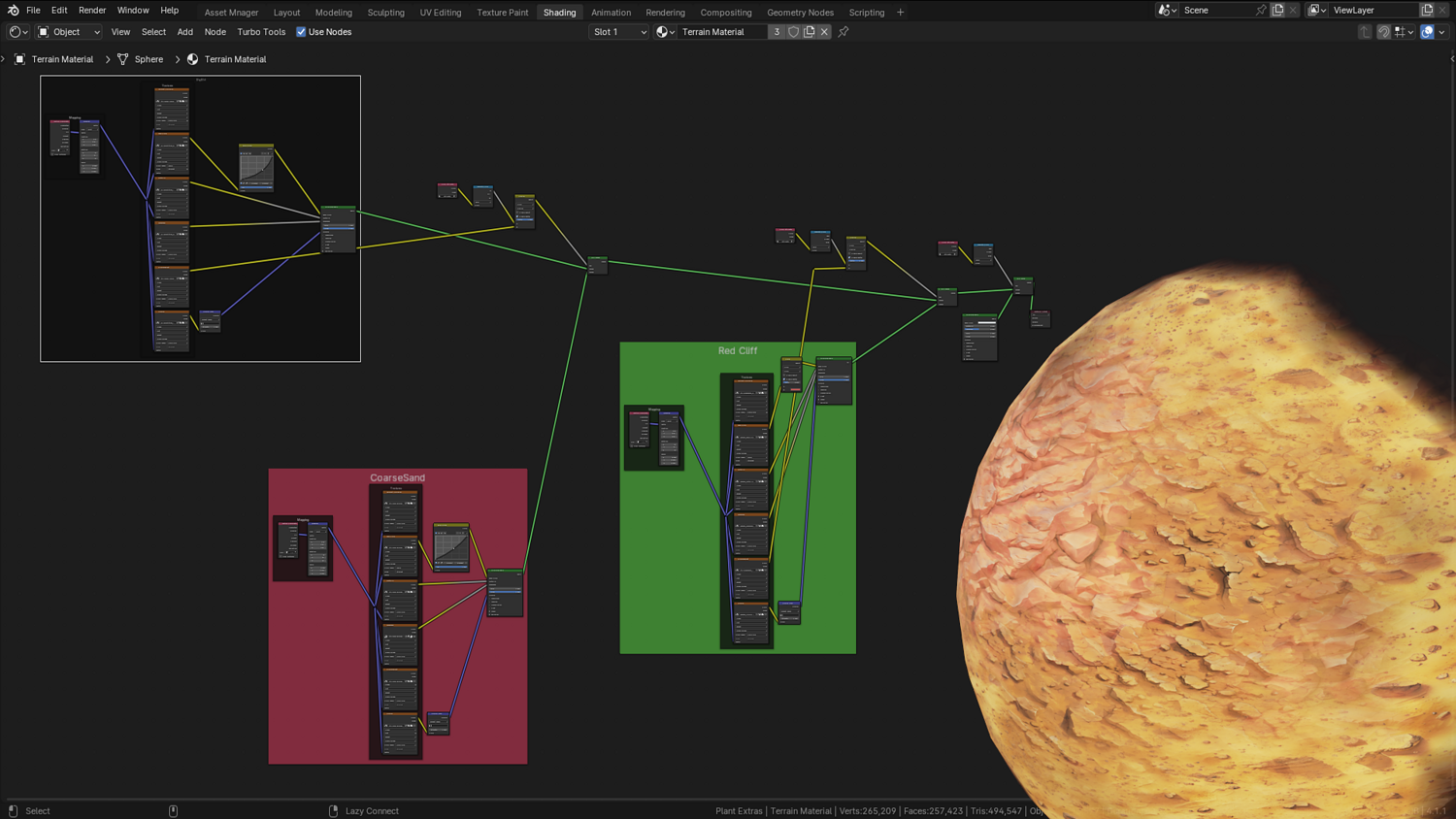Toggle the Scene pin icon

click(1261, 10)
